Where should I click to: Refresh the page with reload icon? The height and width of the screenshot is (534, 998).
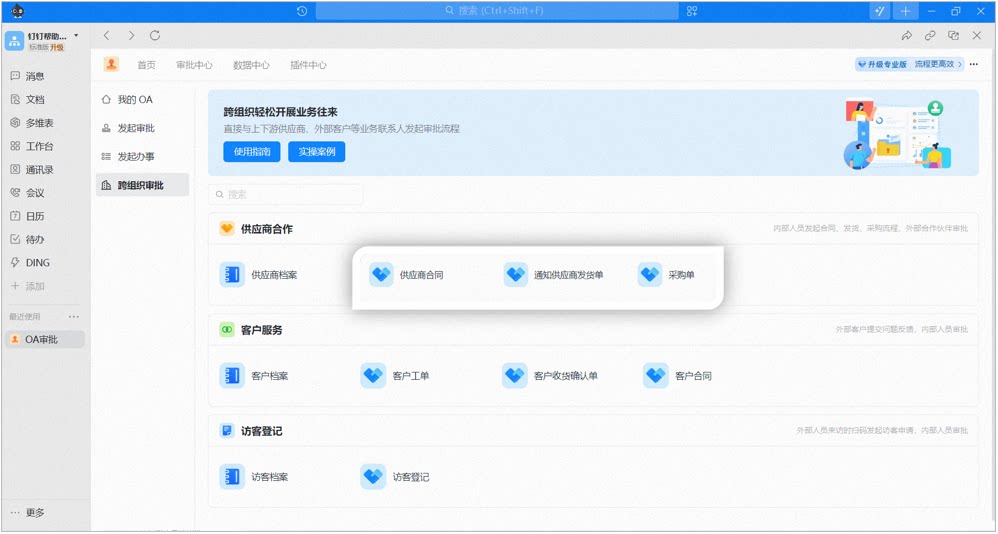click(x=155, y=36)
